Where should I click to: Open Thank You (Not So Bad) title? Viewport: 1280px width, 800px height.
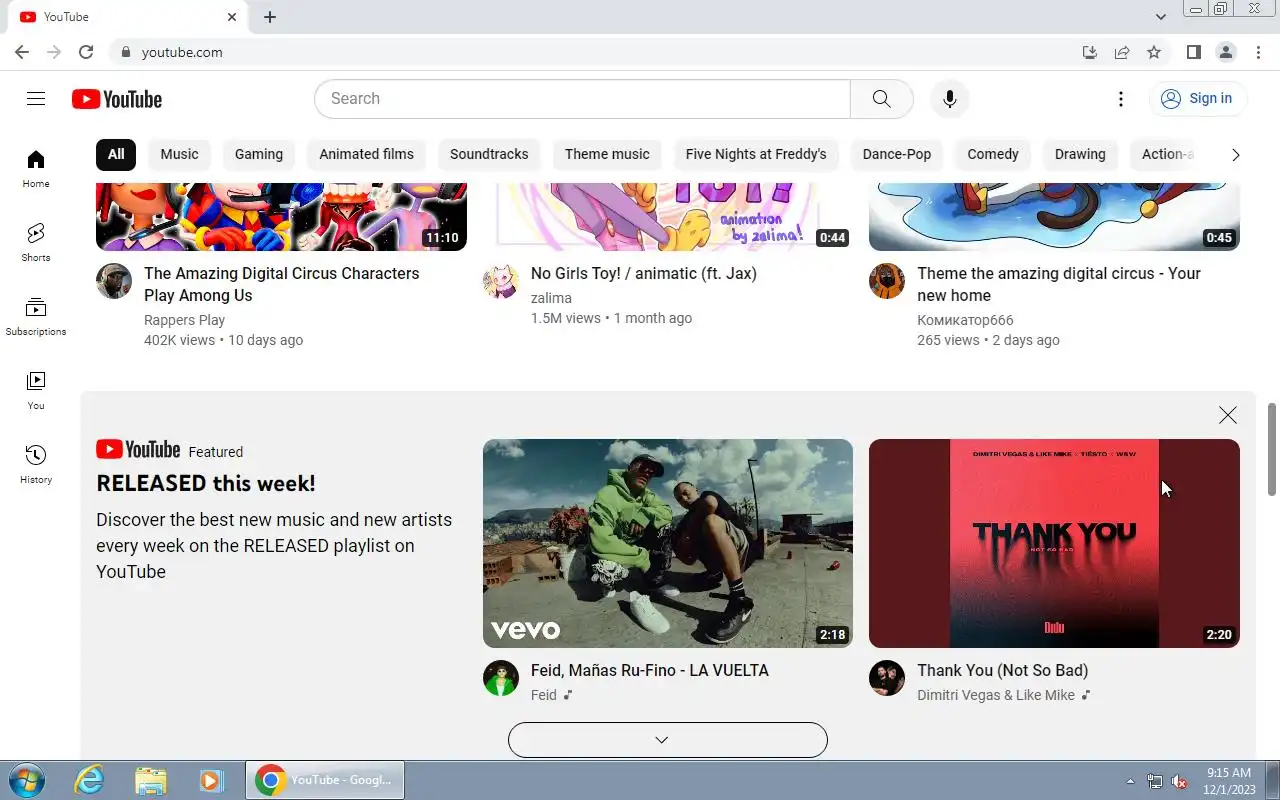[1002, 670]
